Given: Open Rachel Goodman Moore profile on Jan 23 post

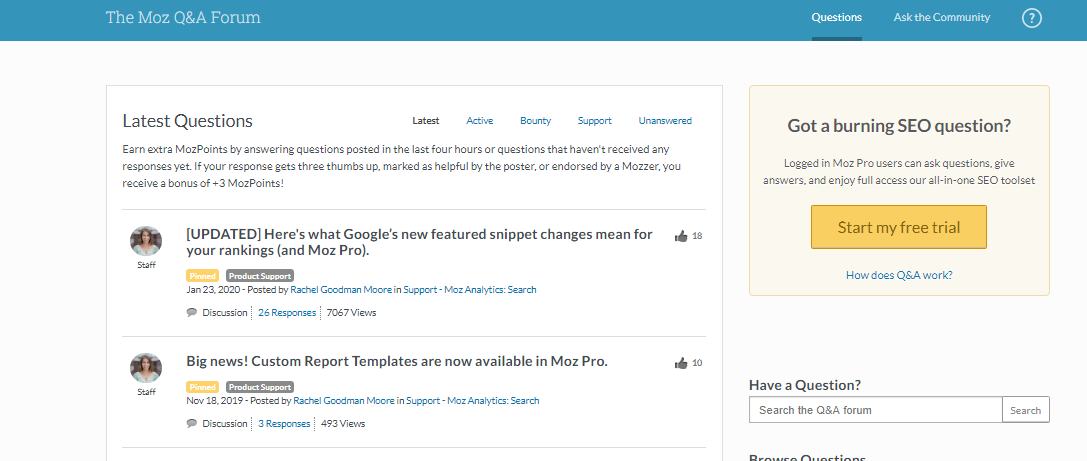Looking at the screenshot, I should pyautogui.click(x=341, y=290).
